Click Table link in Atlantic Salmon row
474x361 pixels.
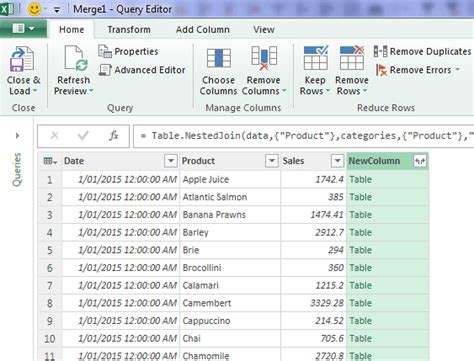point(360,197)
